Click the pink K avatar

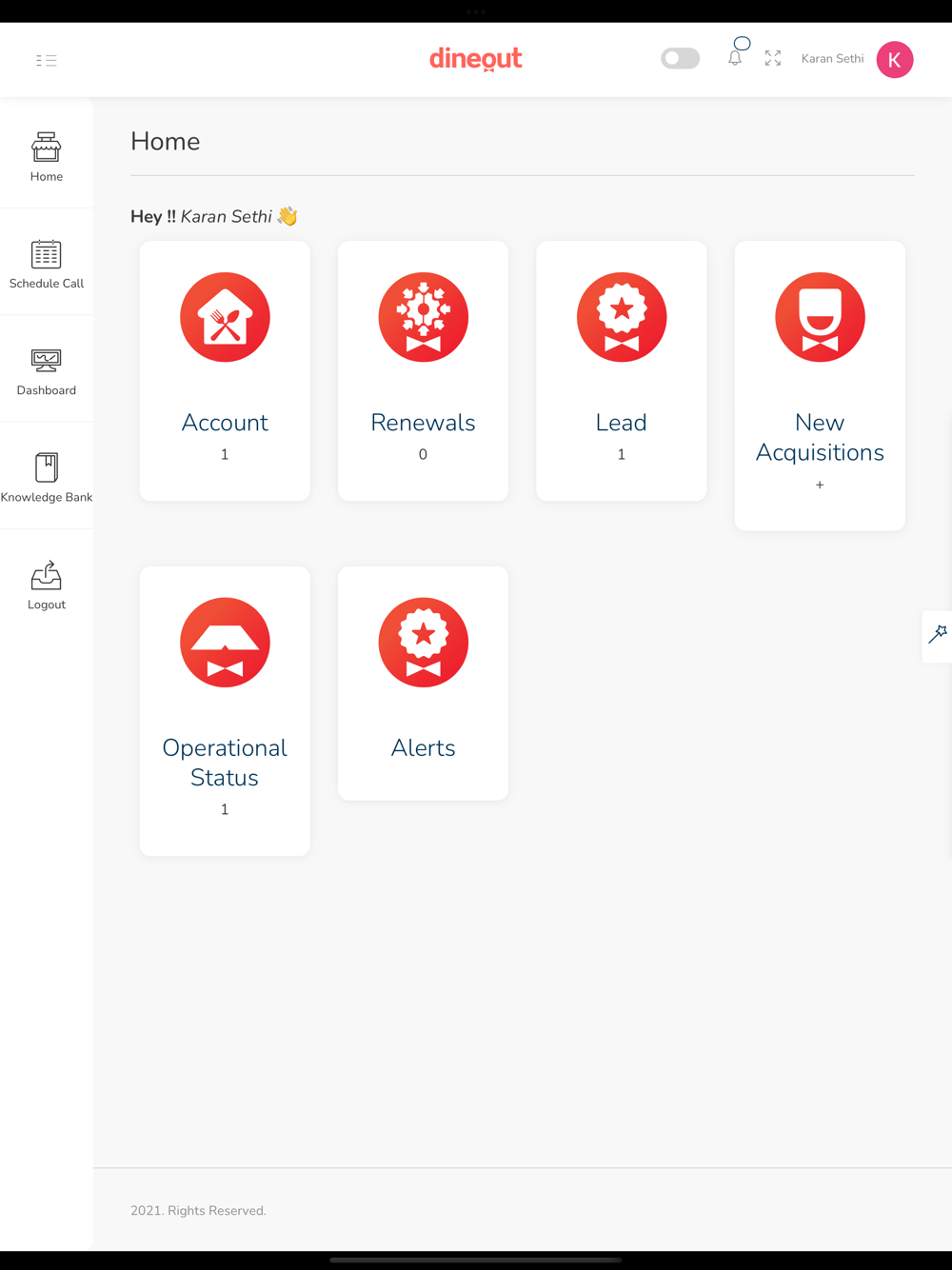point(895,60)
